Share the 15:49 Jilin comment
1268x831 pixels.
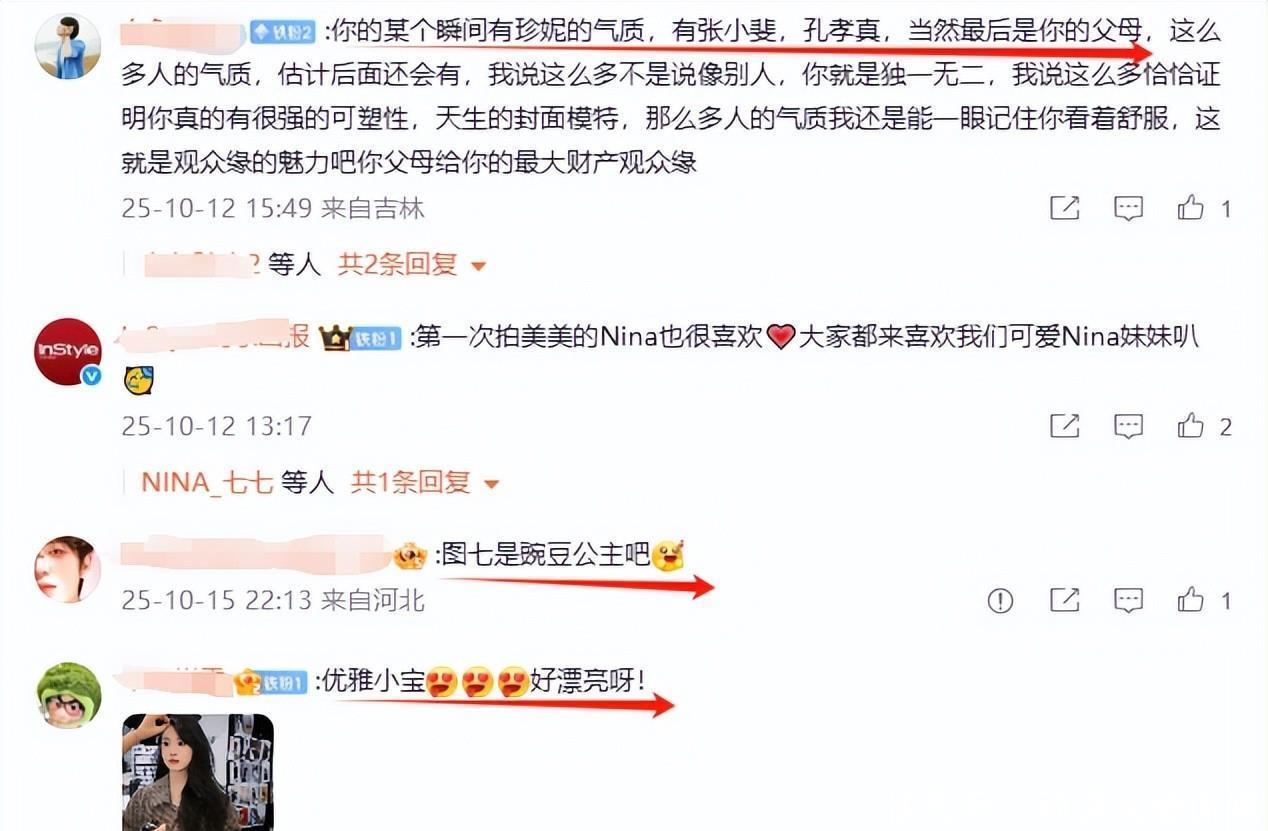tap(1065, 208)
